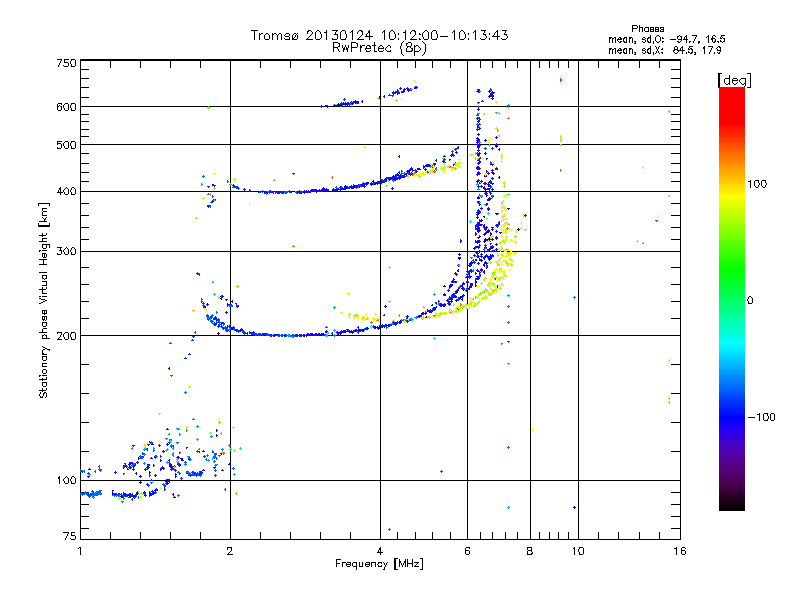Click the isolated red data point near 100 km, 5 MHz

(441, 471)
